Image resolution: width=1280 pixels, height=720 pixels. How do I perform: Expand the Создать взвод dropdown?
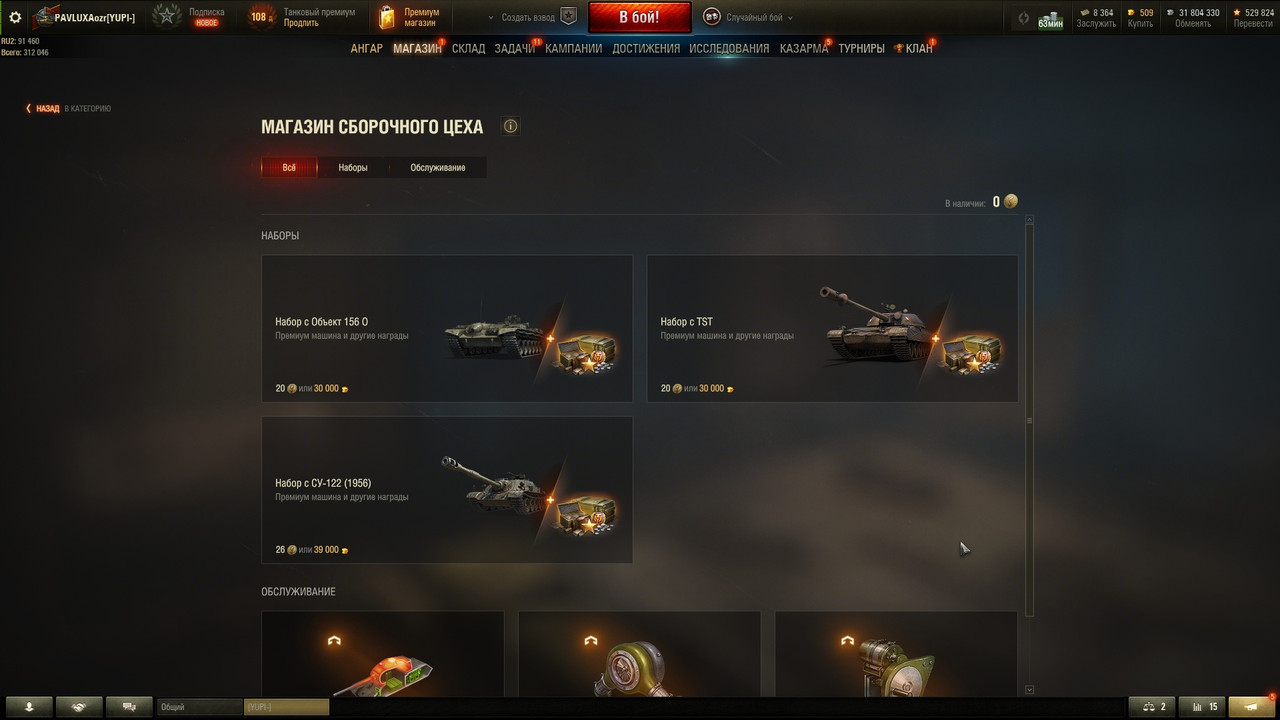point(523,17)
